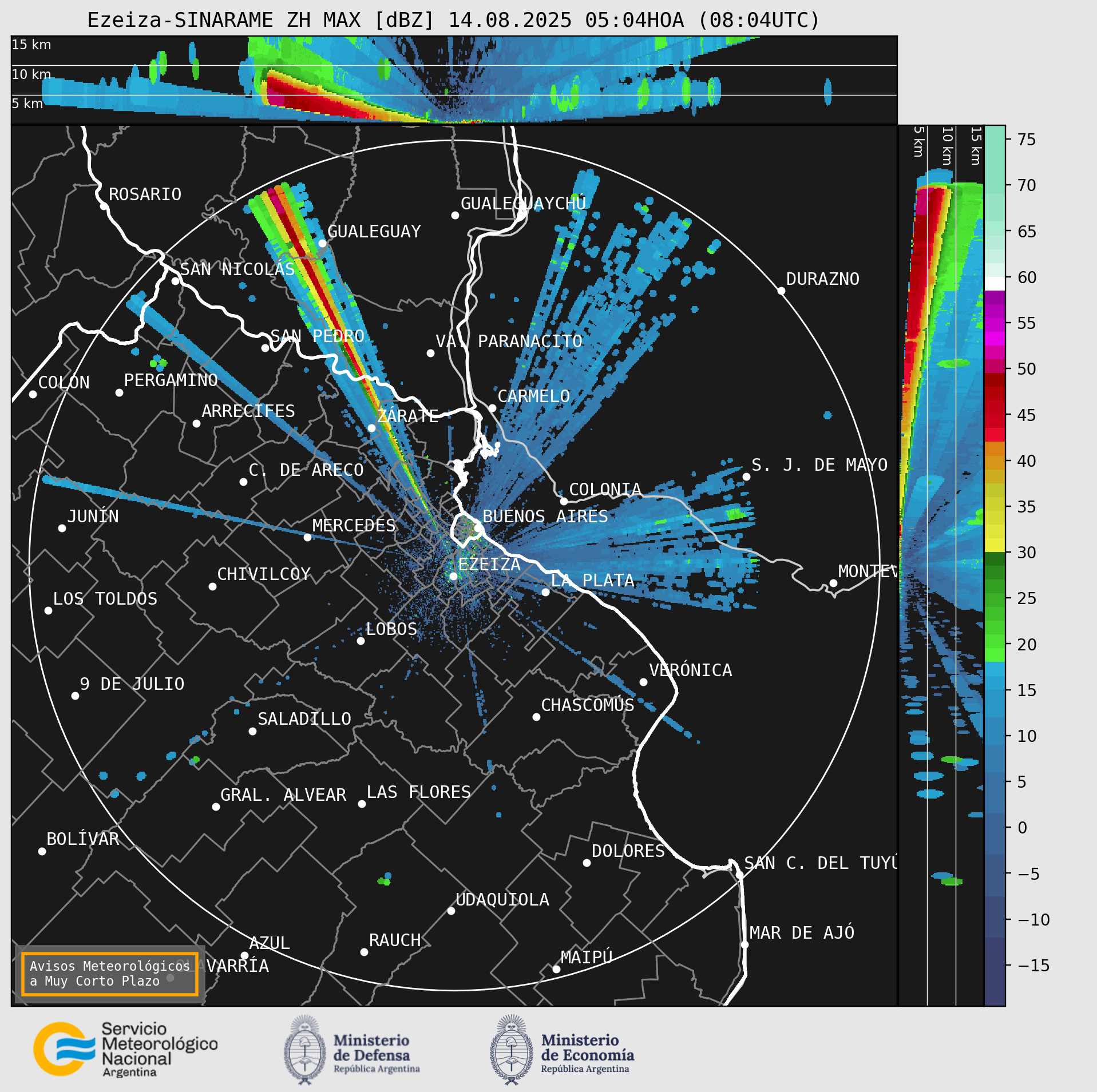1097x1092 pixels.
Task: Click the 45 dBZ red color band
Action: tap(995, 414)
